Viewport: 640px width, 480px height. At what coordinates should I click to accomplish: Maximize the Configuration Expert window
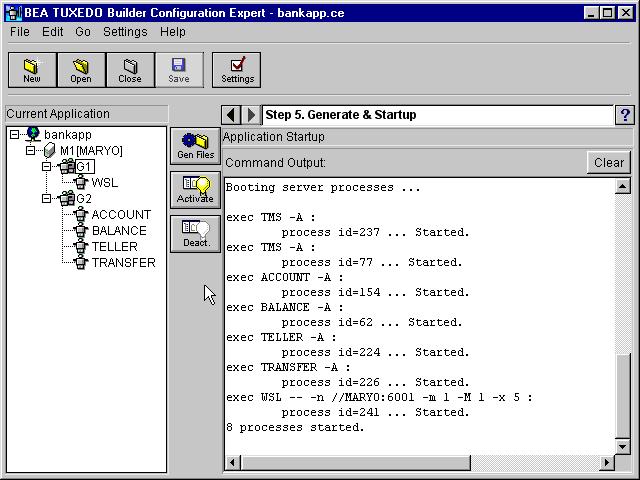pos(608,13)
